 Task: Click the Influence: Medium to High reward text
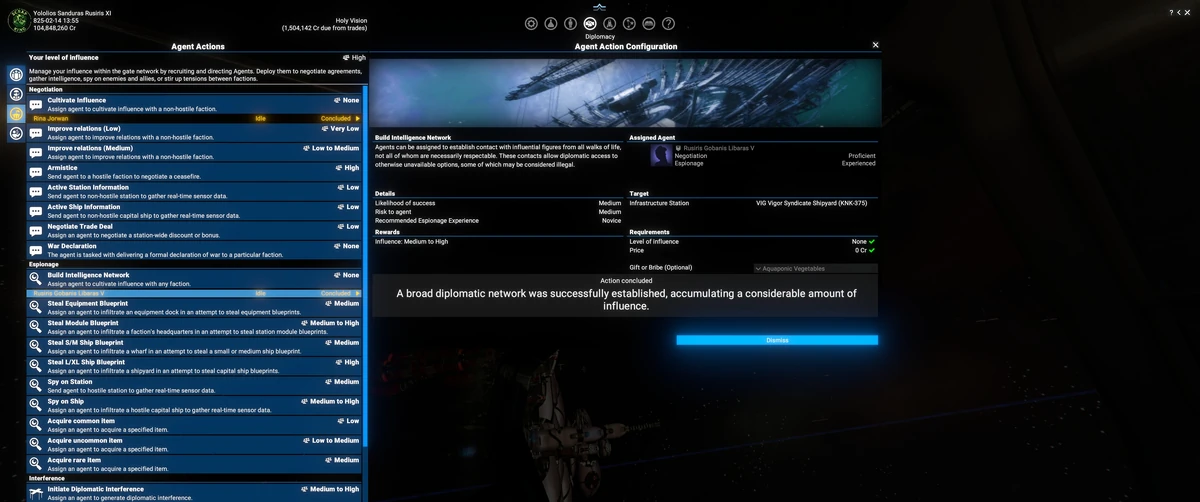[x=411, y=241]
